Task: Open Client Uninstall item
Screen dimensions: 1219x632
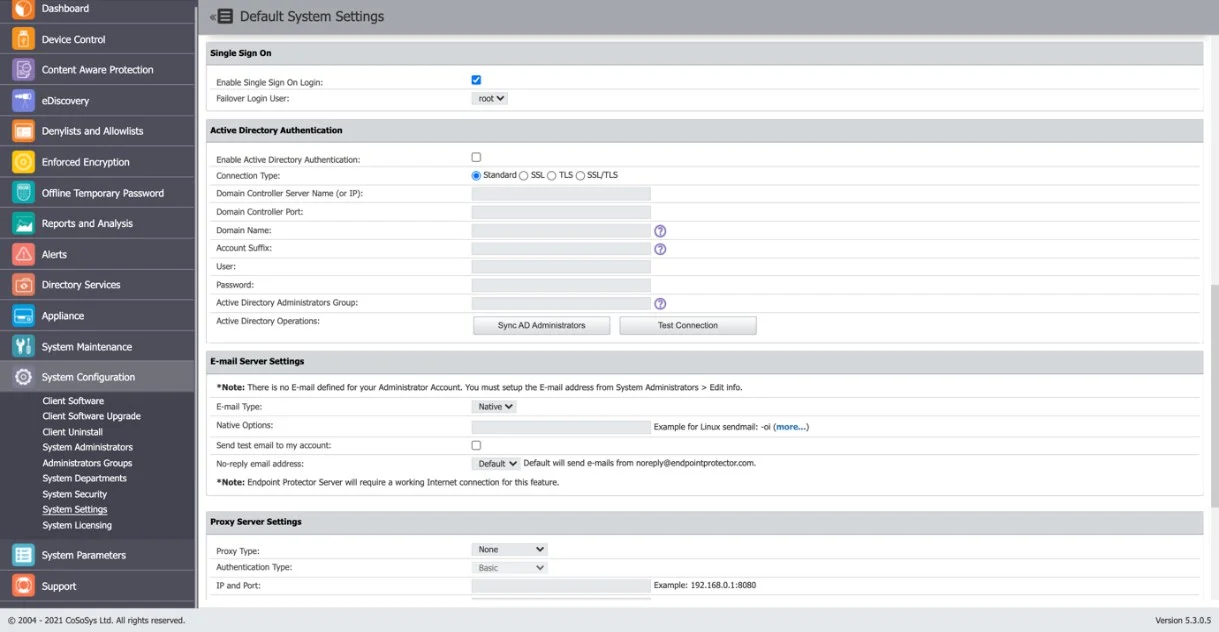Action: (72, 432)
